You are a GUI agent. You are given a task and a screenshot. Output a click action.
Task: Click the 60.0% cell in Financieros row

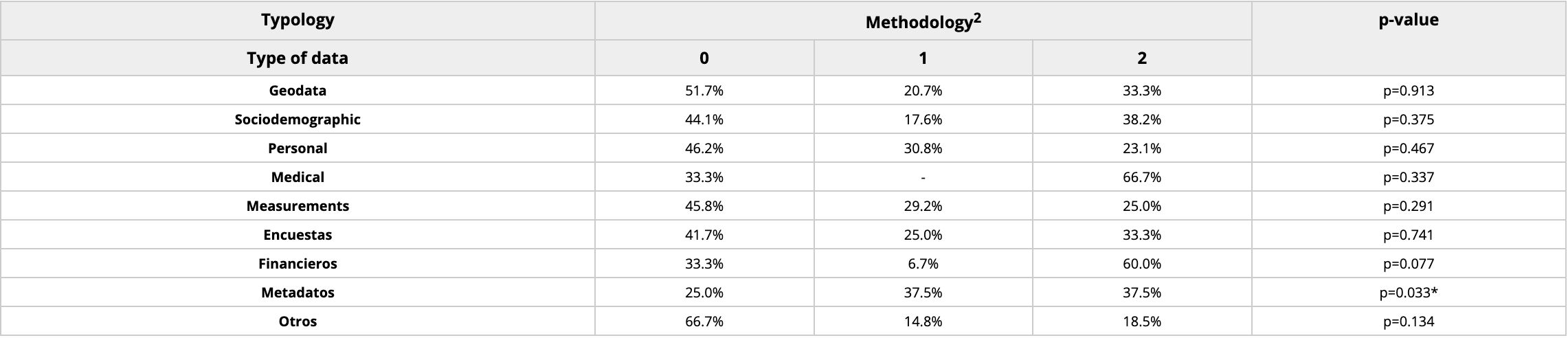1141,264
